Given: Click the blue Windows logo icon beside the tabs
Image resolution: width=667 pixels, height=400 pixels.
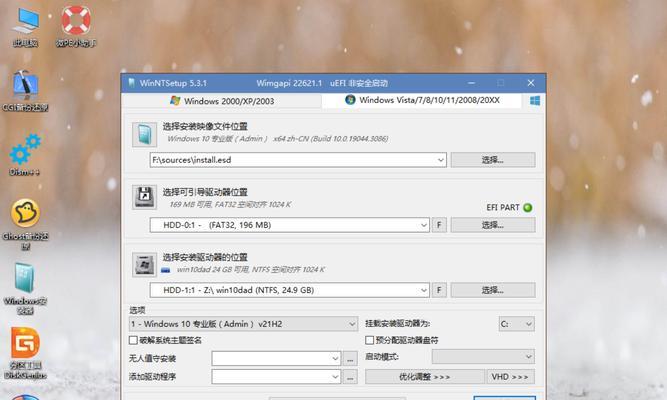Looking at the screenshot, I should click(535, 101).
